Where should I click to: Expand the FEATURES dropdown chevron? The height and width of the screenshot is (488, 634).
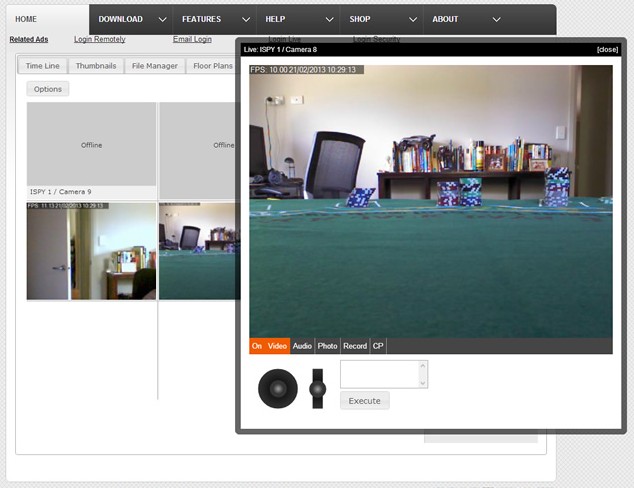[x=246, y=19]
